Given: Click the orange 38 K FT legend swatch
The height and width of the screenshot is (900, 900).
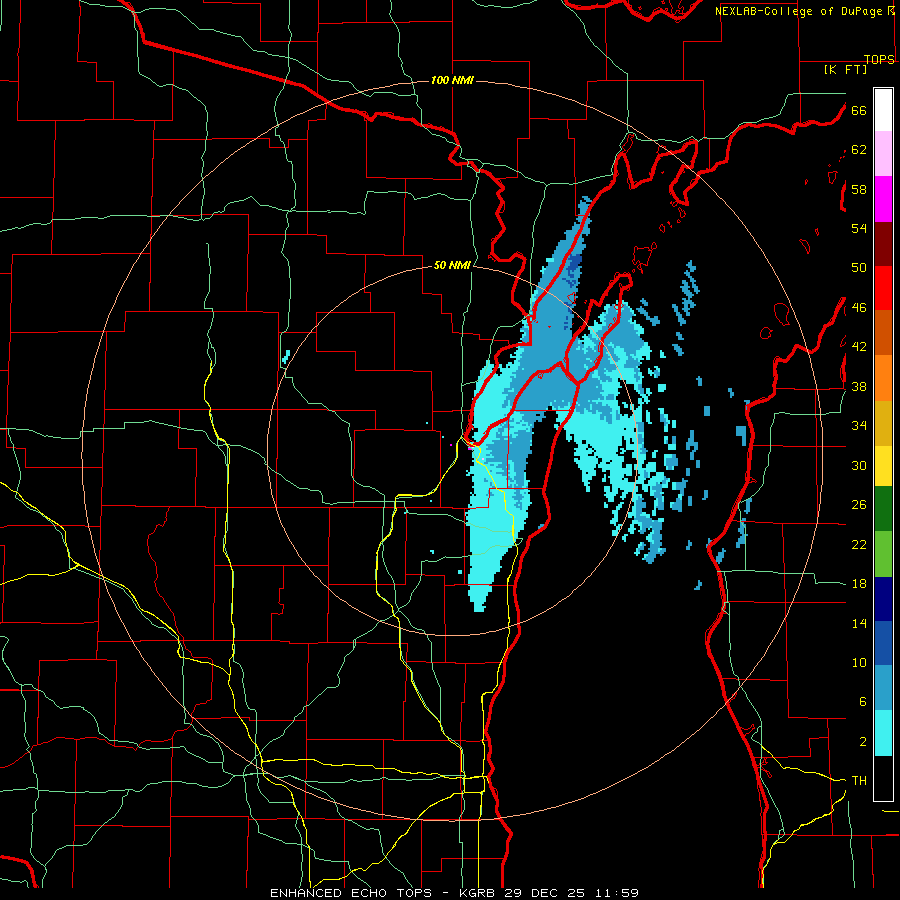Looking at the screenshot, I should pyautogui.click(x=883, y=378).
